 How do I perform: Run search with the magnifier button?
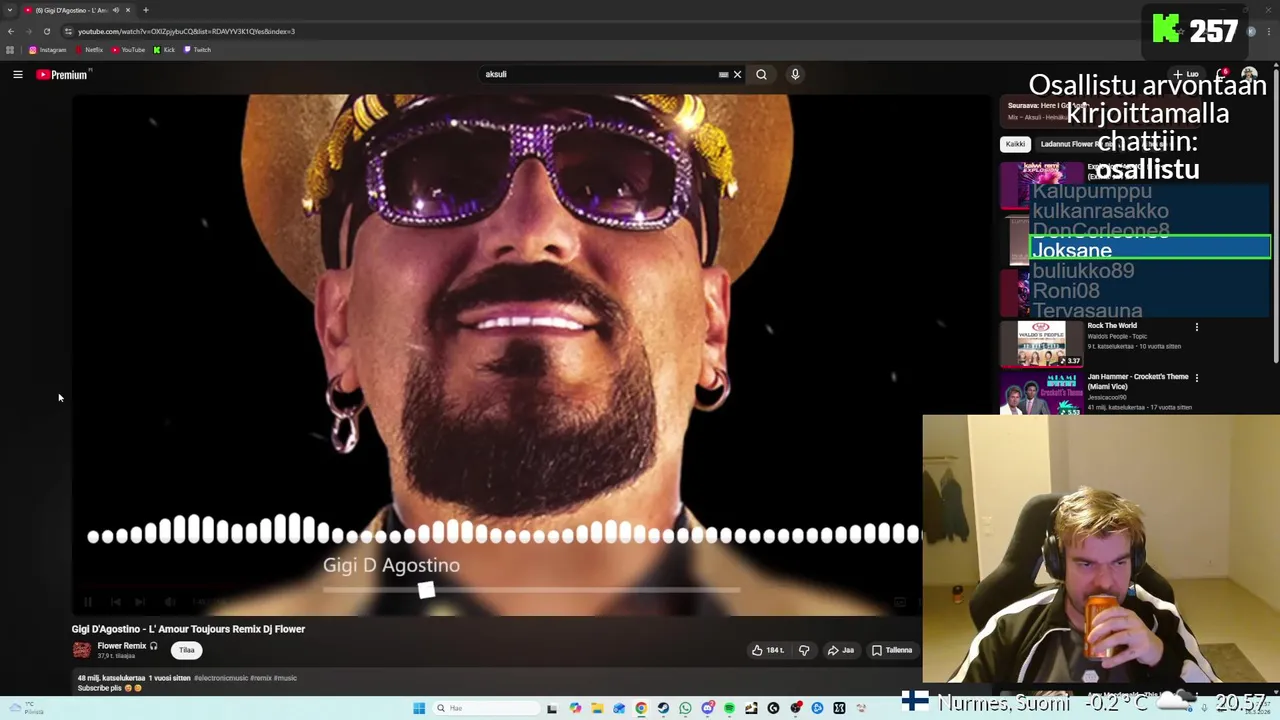point(761,74)
